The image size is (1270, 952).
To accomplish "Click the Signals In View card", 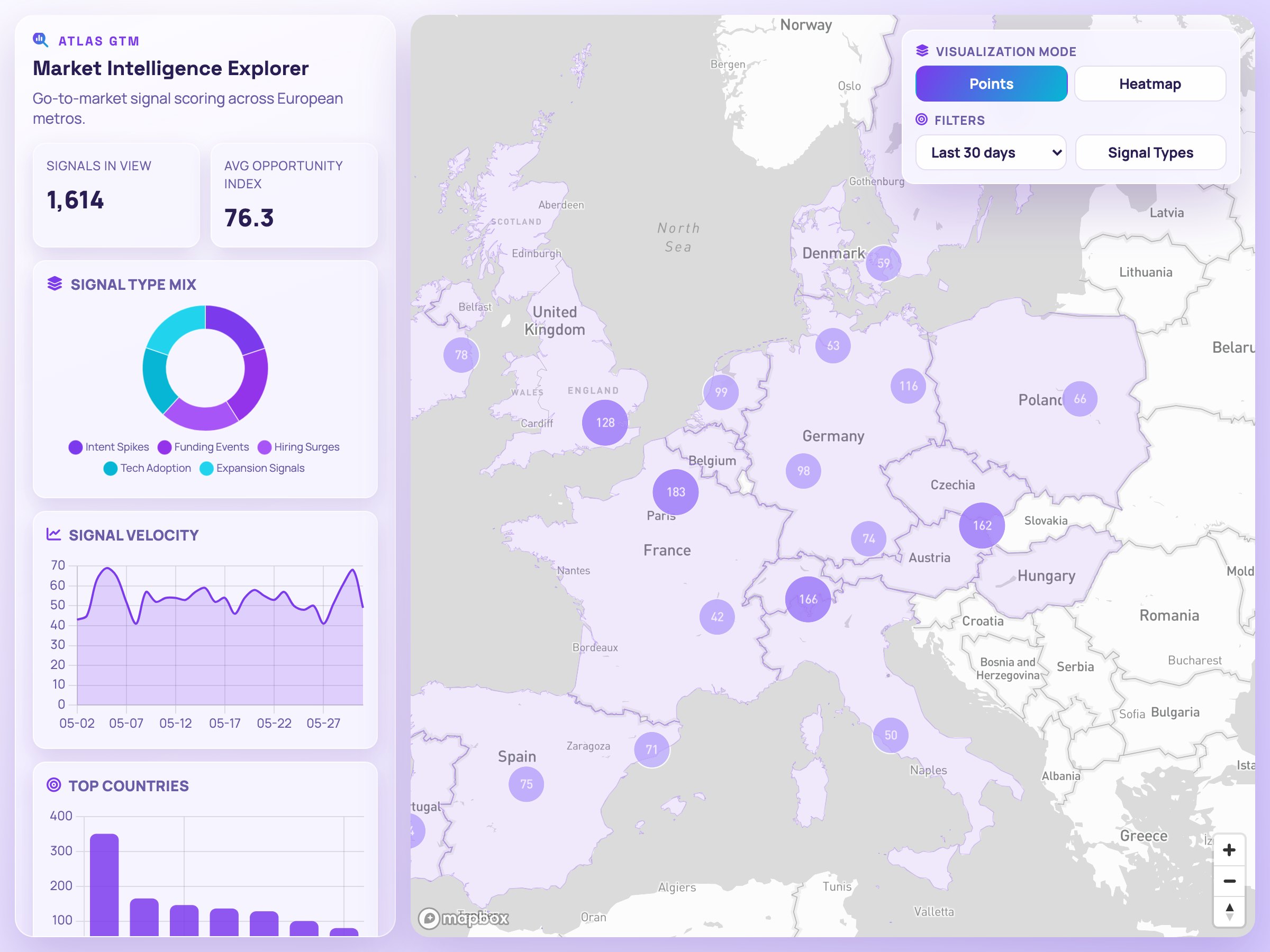I will (116, 195).
